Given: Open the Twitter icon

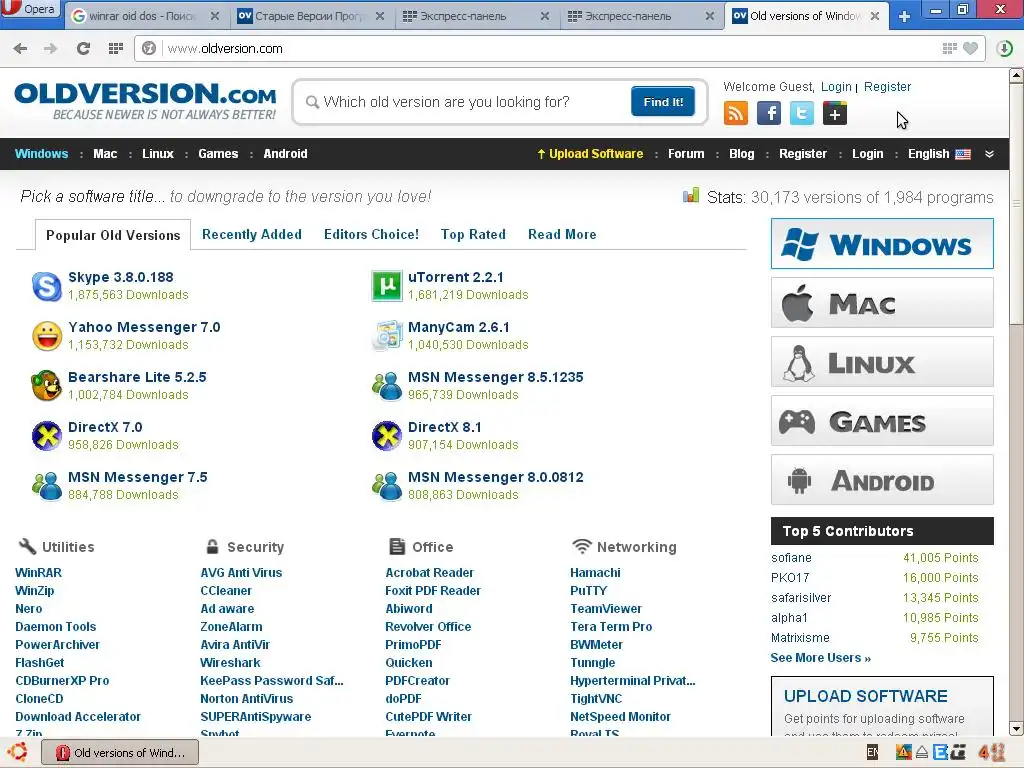Looking at the screenshot, I should point(801,114).
